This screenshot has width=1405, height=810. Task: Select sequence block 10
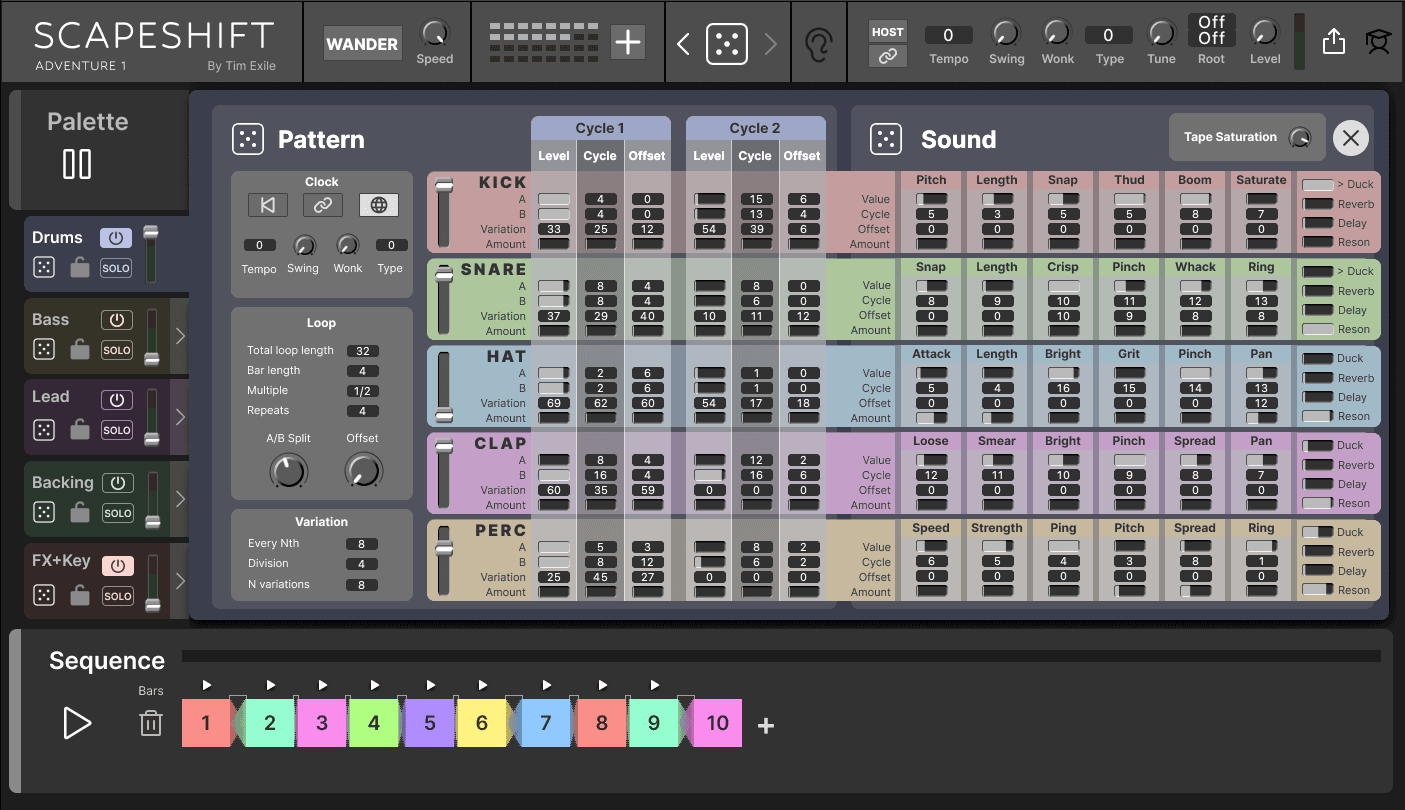(717, 723)
